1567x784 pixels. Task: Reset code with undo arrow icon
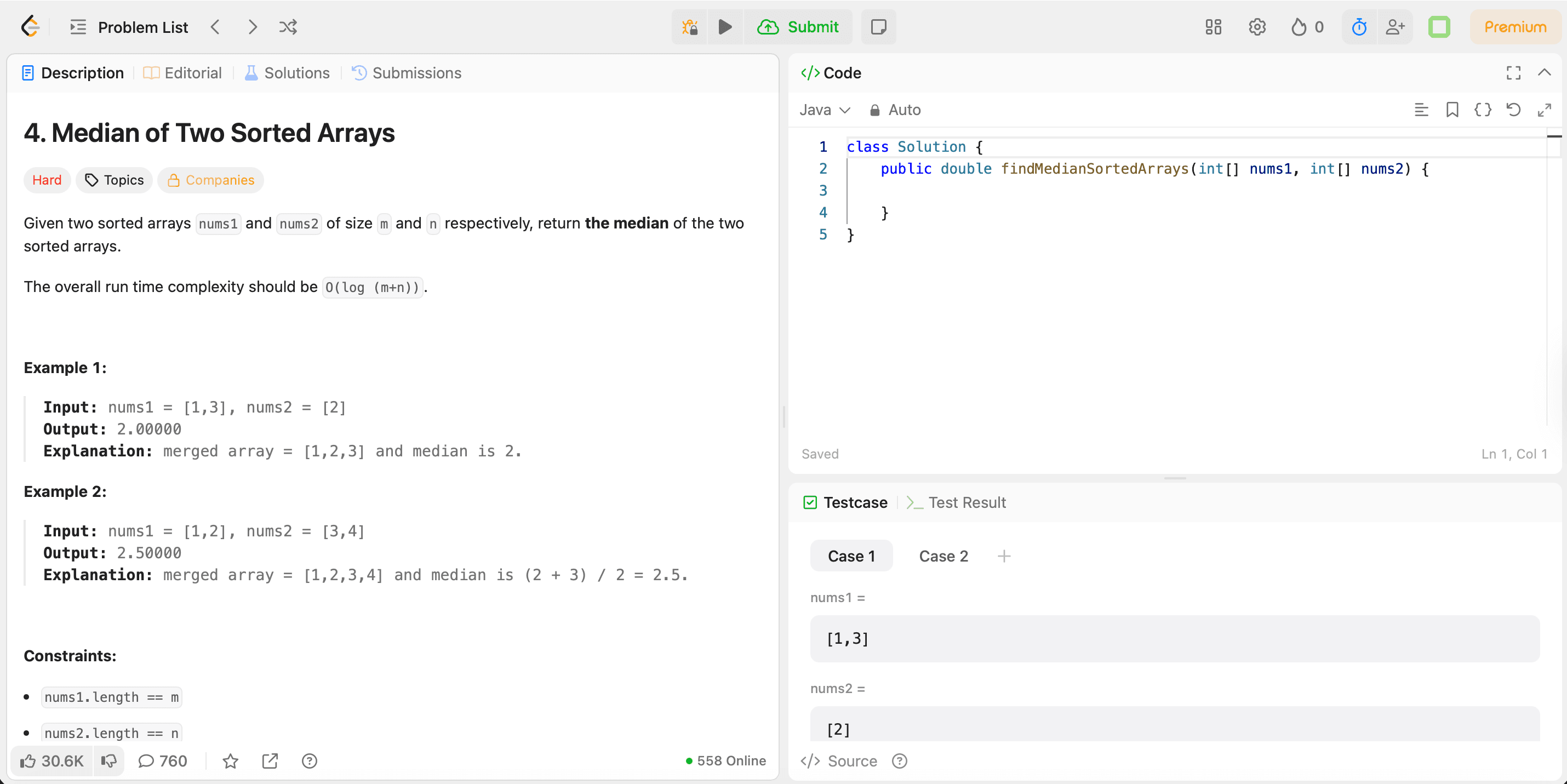click(x=1513, y=110)
